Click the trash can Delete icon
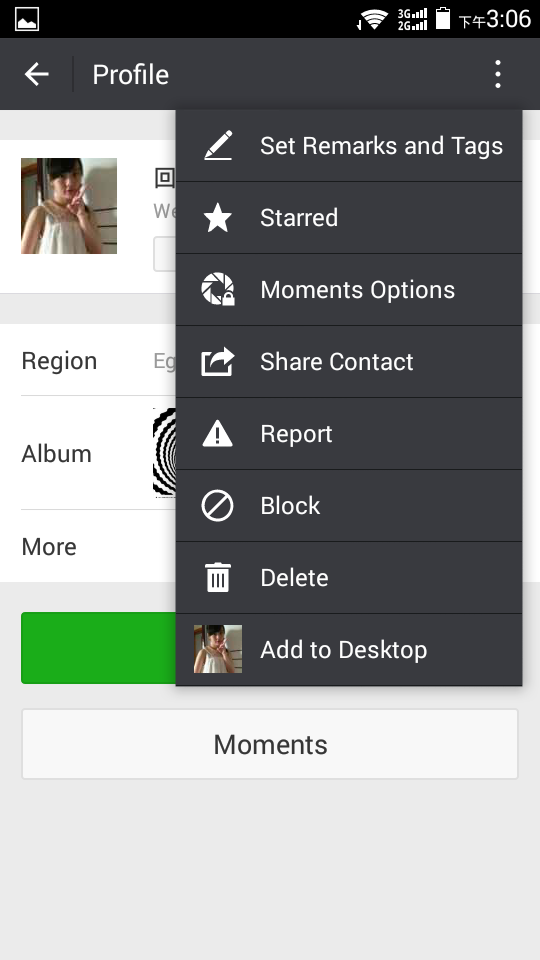This screenshot has height=960, width=540. tap(218, 577)
